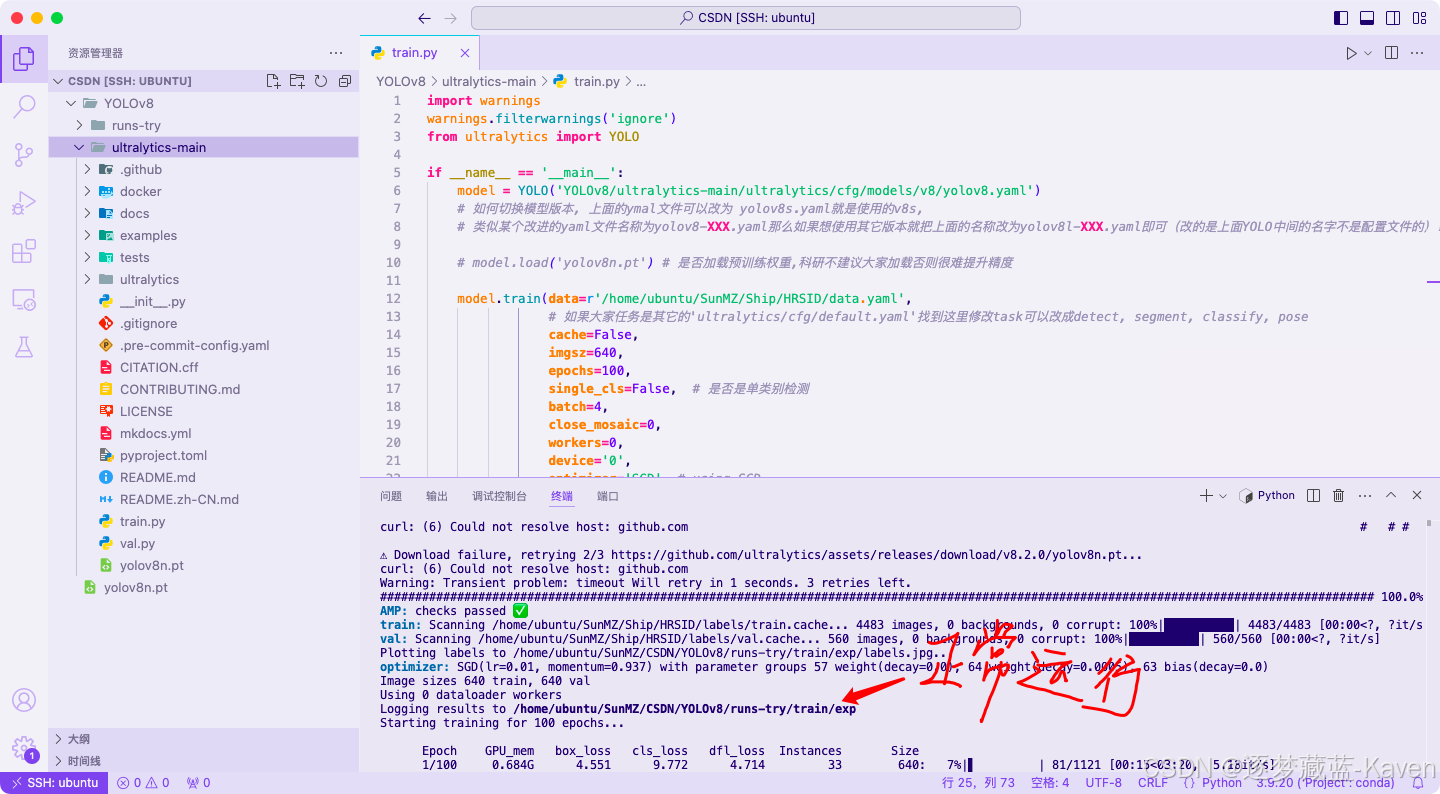Open pyproject.toml in file tree
1440x794 pixels.
[x=163, y=455]
